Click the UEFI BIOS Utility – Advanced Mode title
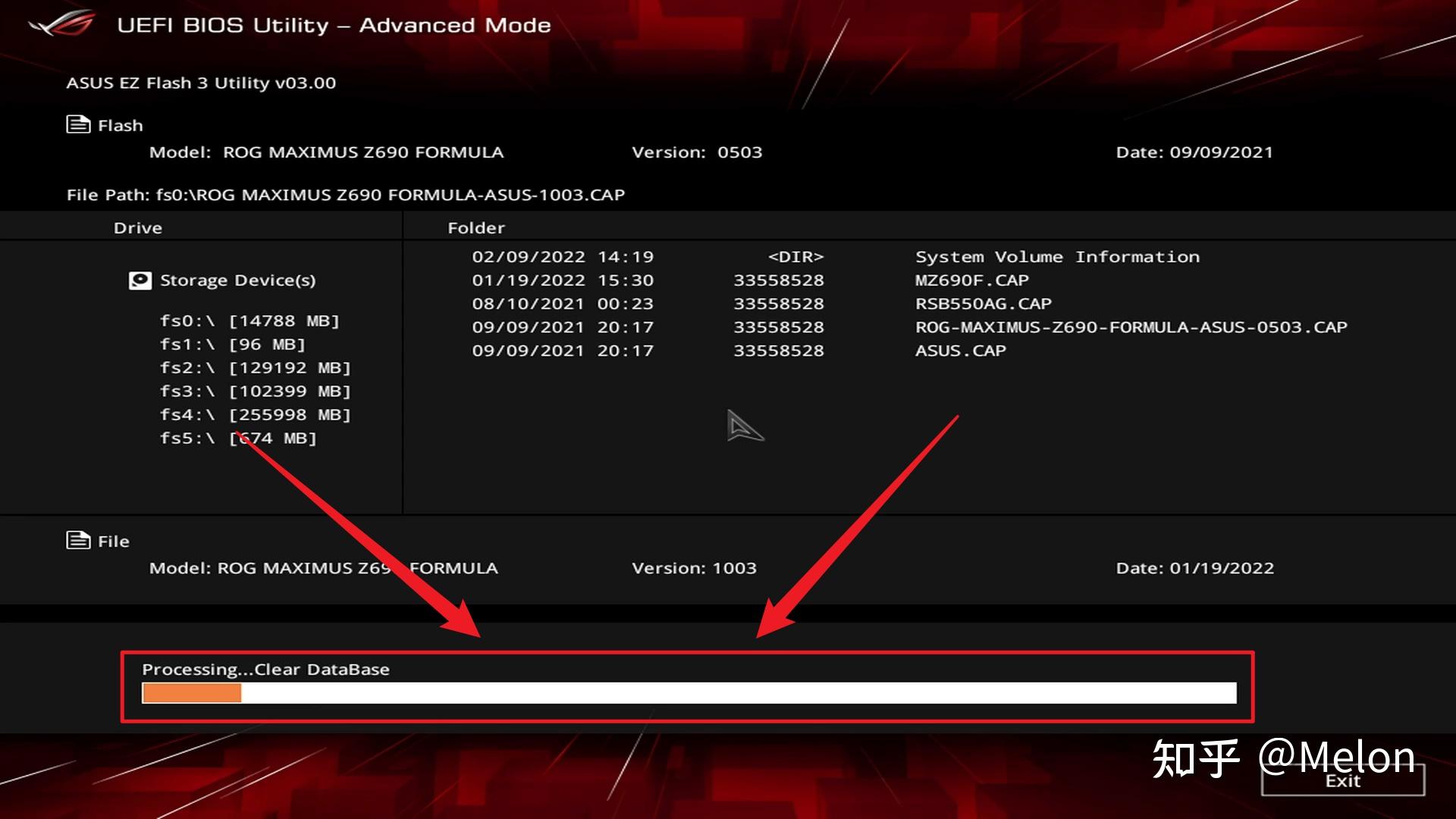1456x819 pixels. (x=334, y=25)
